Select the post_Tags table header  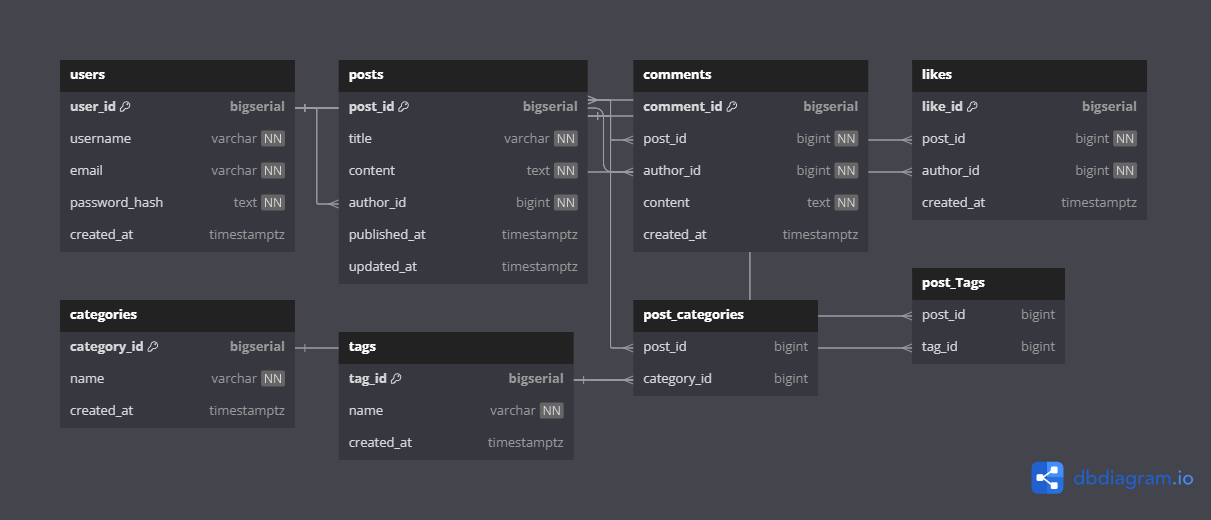(987, 283)
